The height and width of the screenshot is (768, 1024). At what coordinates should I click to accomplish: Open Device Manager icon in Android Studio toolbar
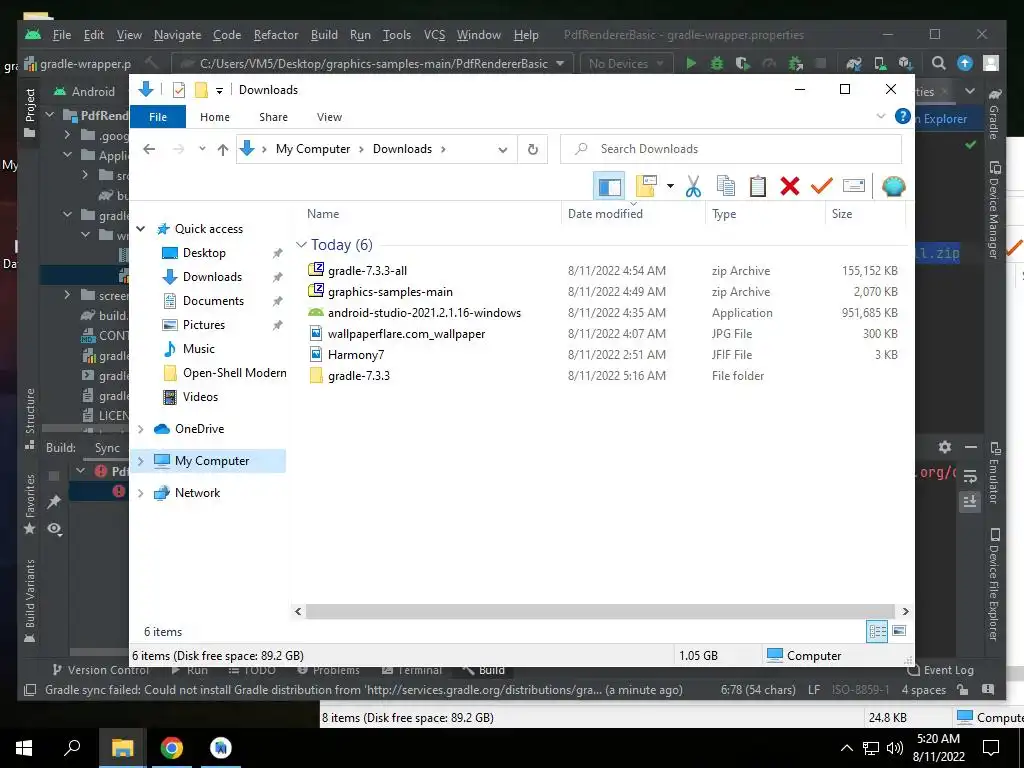point(880,63)
